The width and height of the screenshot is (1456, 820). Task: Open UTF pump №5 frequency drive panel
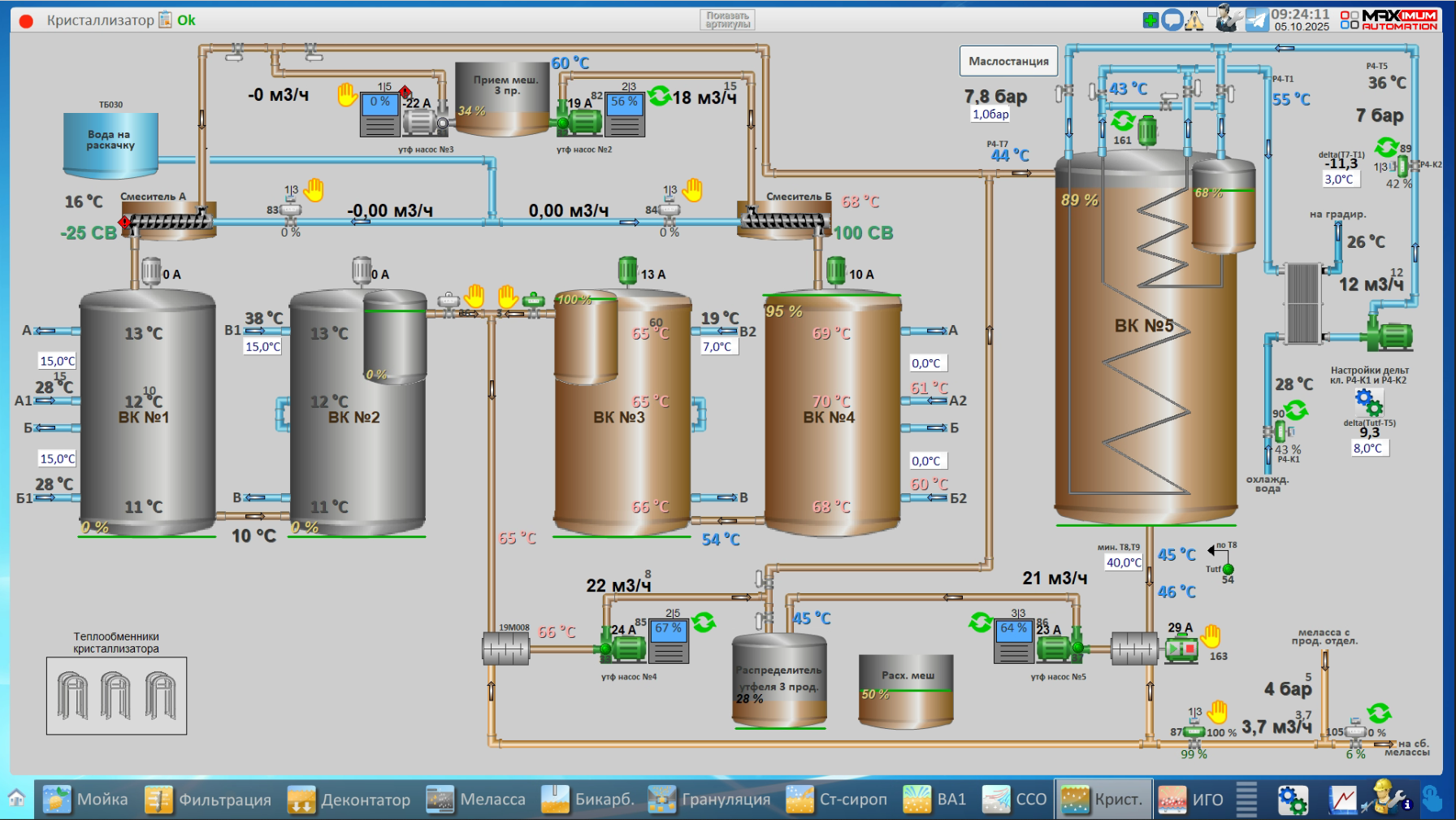(1013, 641)
